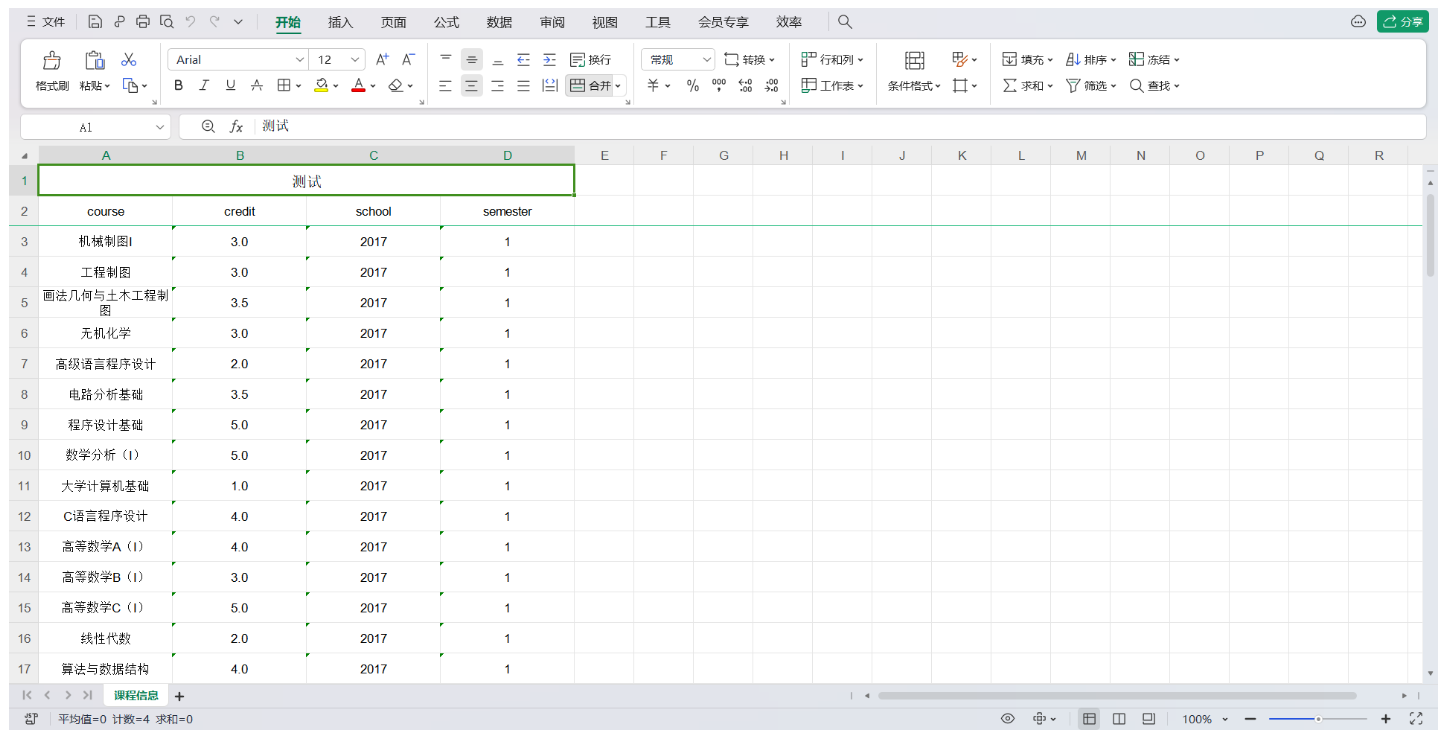The height and width of the screenshot is (748, 1455).
Task: Click the zoom slider in status bar
Action: (x=1318, y=719)
